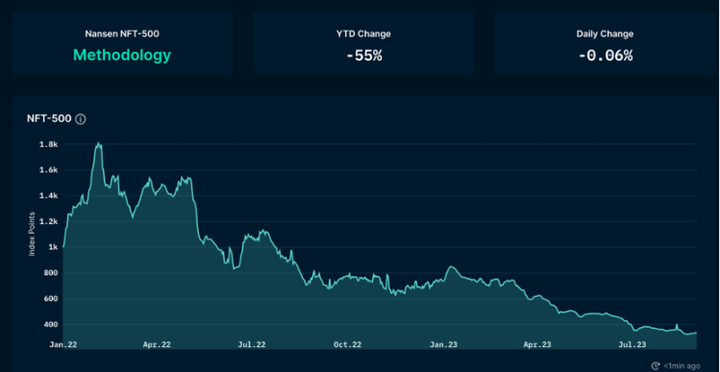The height and width of the screenshot is (372, 720).
Task: Click the Apr.23 x-axis label
Action: tap(537, 344)
